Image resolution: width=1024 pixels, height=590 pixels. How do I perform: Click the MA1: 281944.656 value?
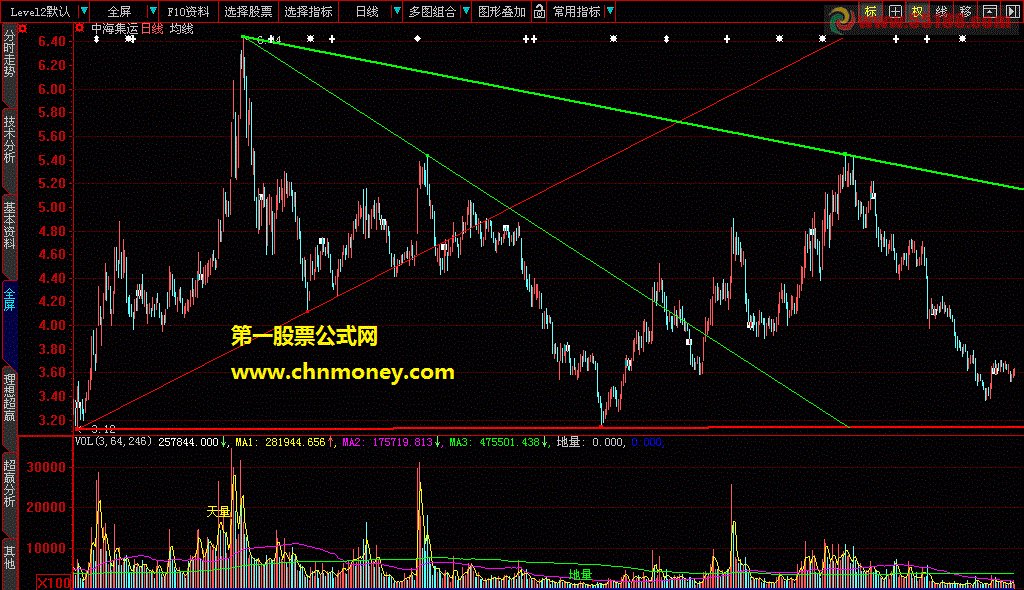click(280, 442)
